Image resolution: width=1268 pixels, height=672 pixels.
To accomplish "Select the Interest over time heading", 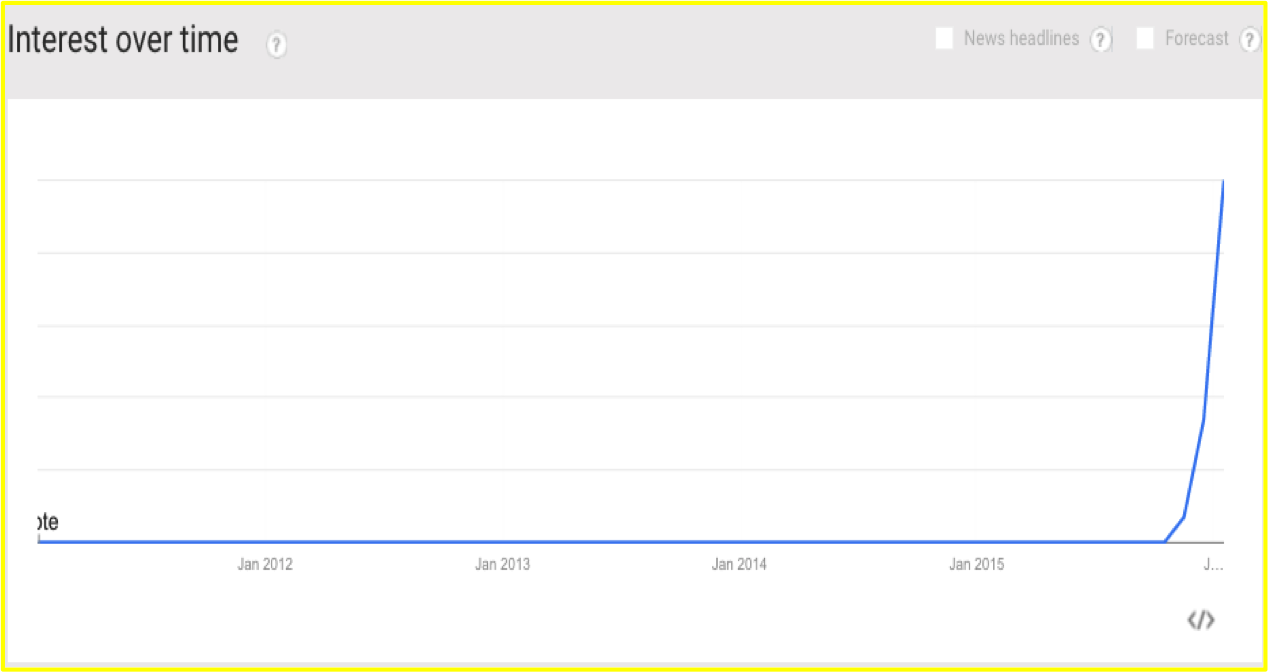I will pos(123,40).
